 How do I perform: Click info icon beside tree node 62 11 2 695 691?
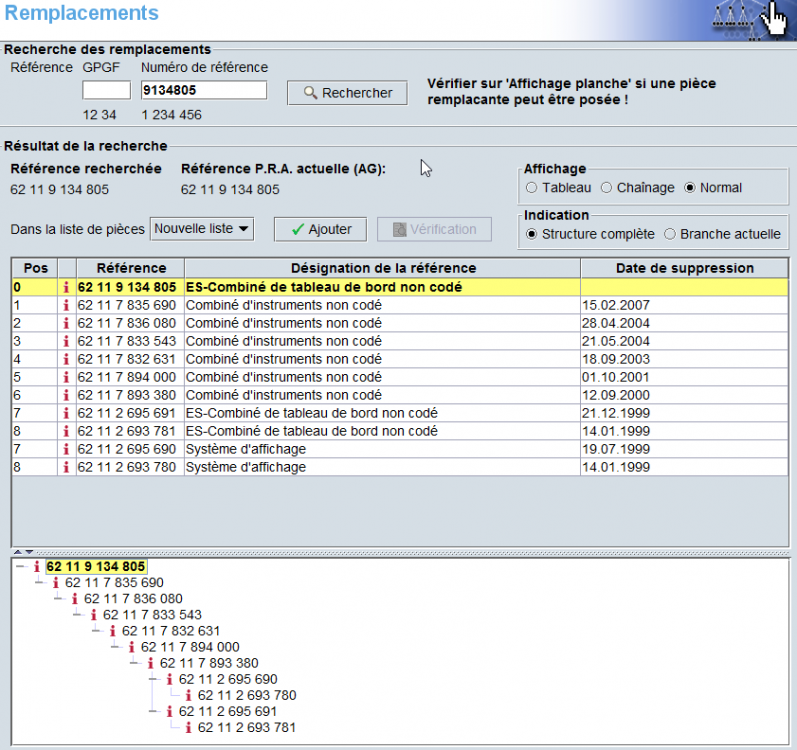[x=169, y=712]
